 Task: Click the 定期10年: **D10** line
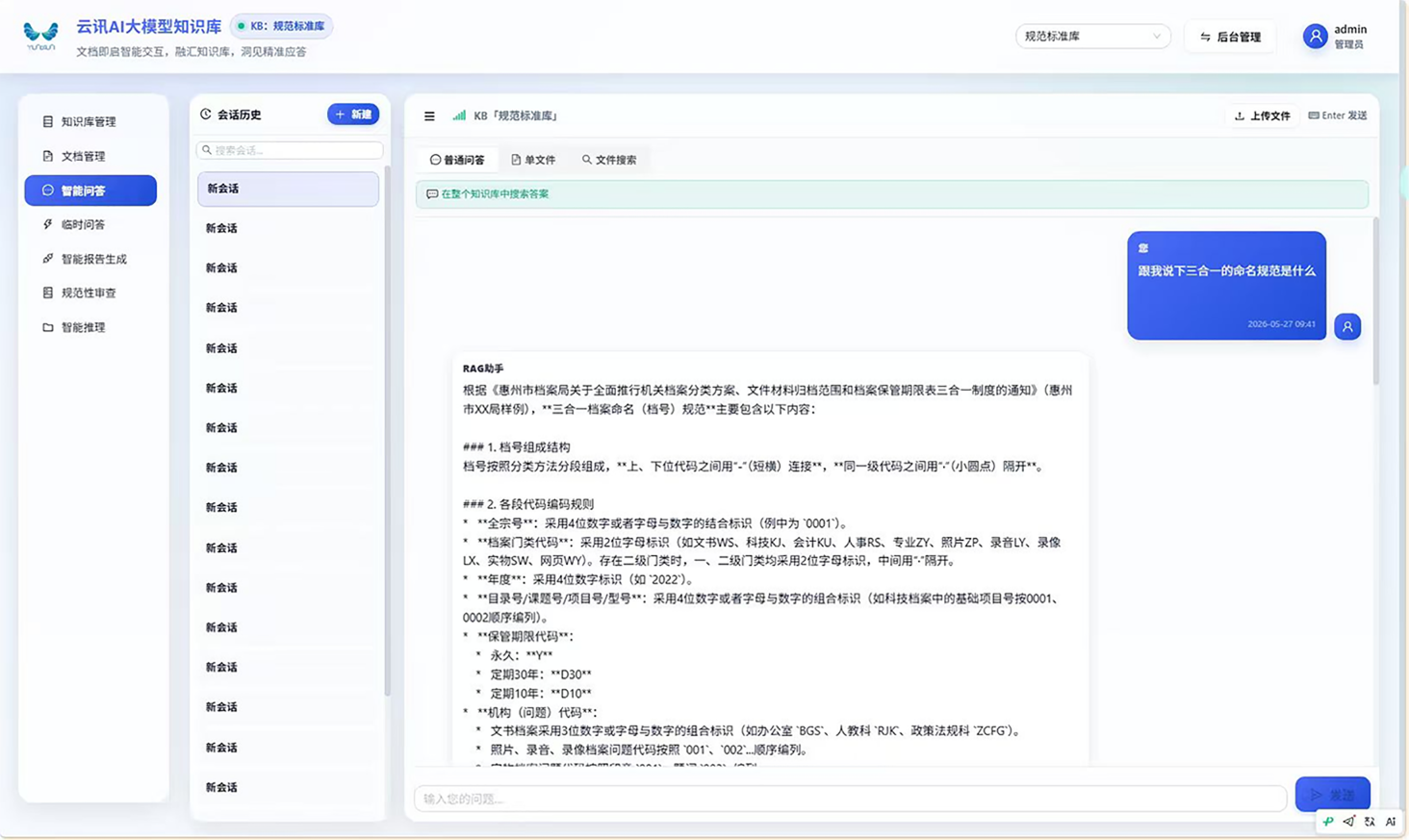tap(540, 694)
